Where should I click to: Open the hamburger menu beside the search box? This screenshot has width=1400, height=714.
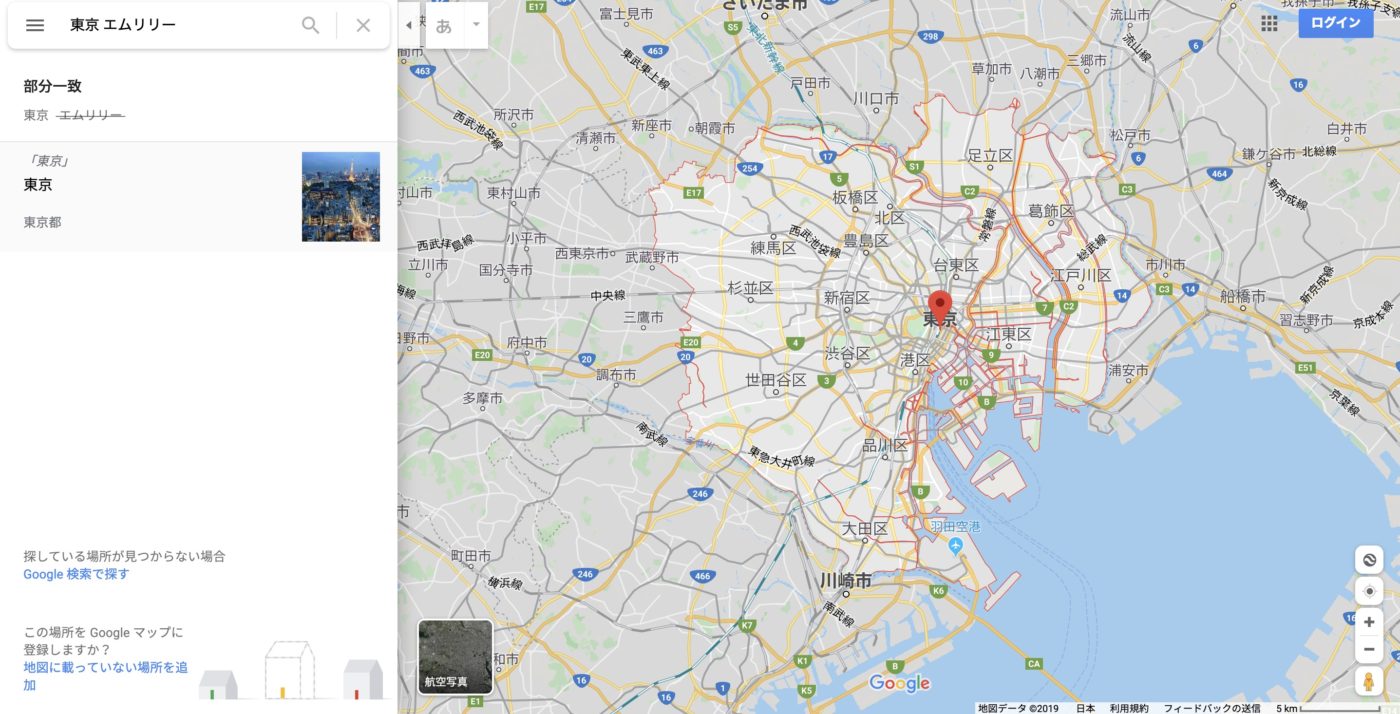35,25
